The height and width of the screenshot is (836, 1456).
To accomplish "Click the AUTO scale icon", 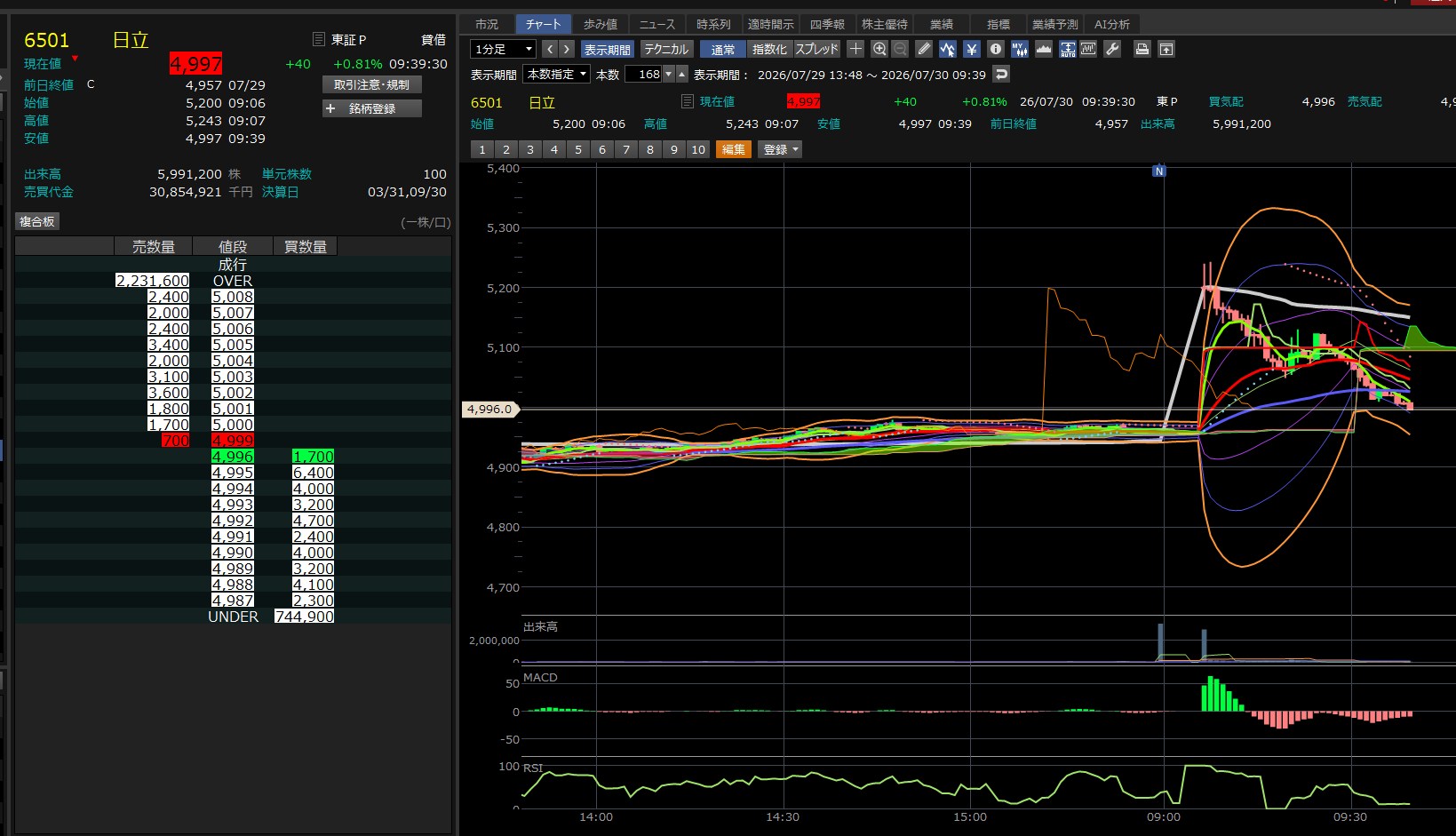I will click(x=1068, y=49).
